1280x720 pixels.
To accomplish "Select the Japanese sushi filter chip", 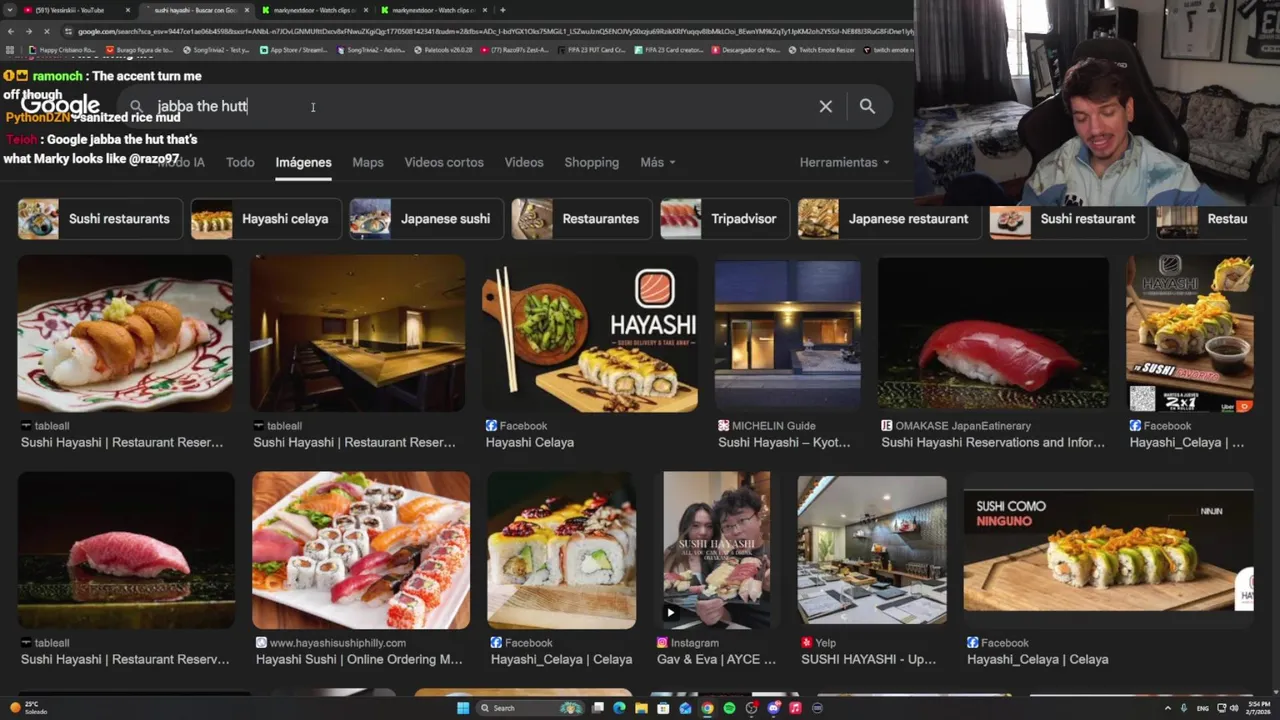I will [x=426, y=219].
